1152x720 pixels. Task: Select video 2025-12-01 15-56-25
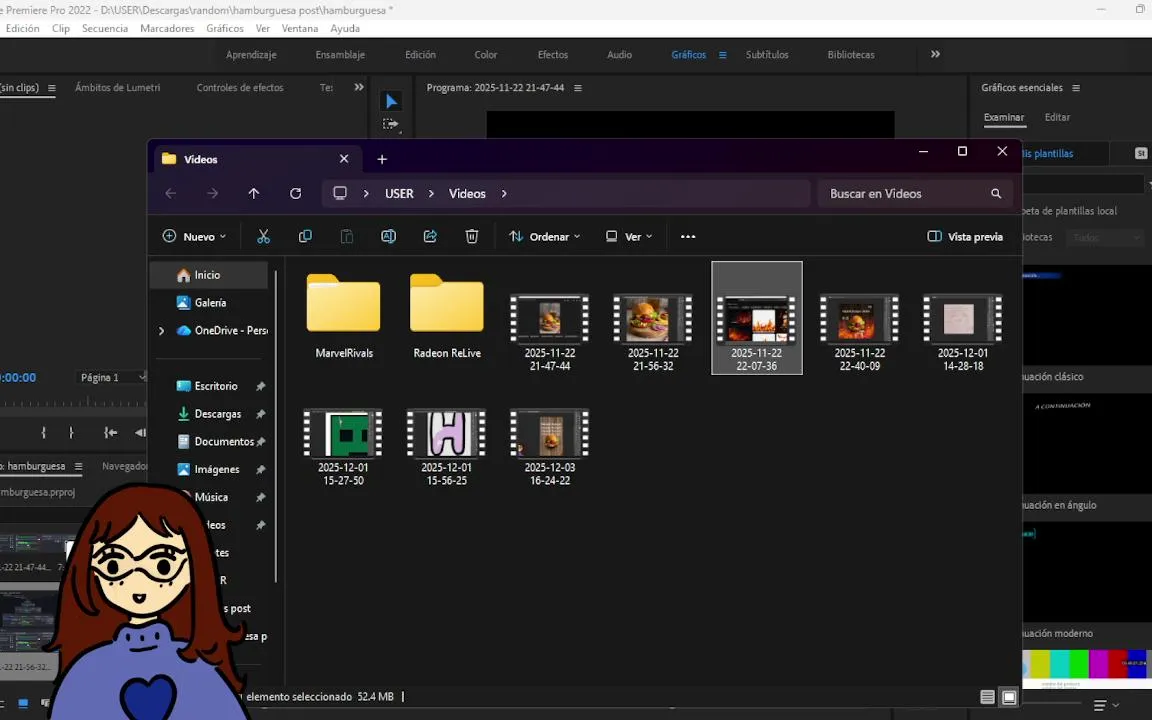(447, 446)
